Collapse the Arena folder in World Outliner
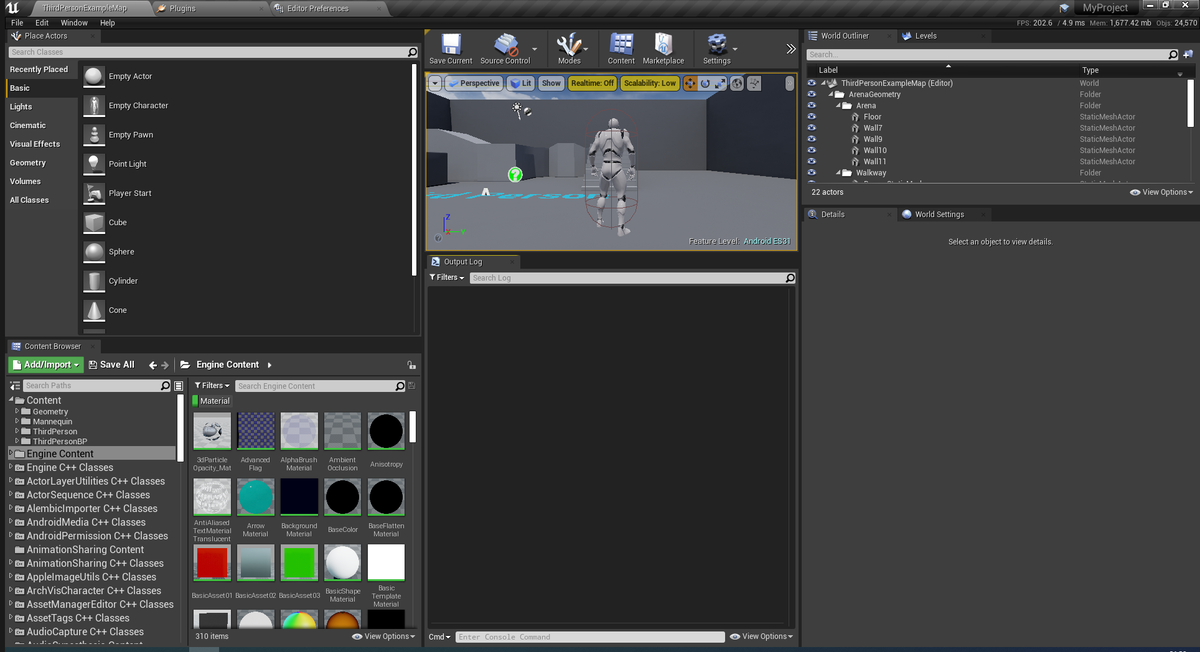 [838, 105]
